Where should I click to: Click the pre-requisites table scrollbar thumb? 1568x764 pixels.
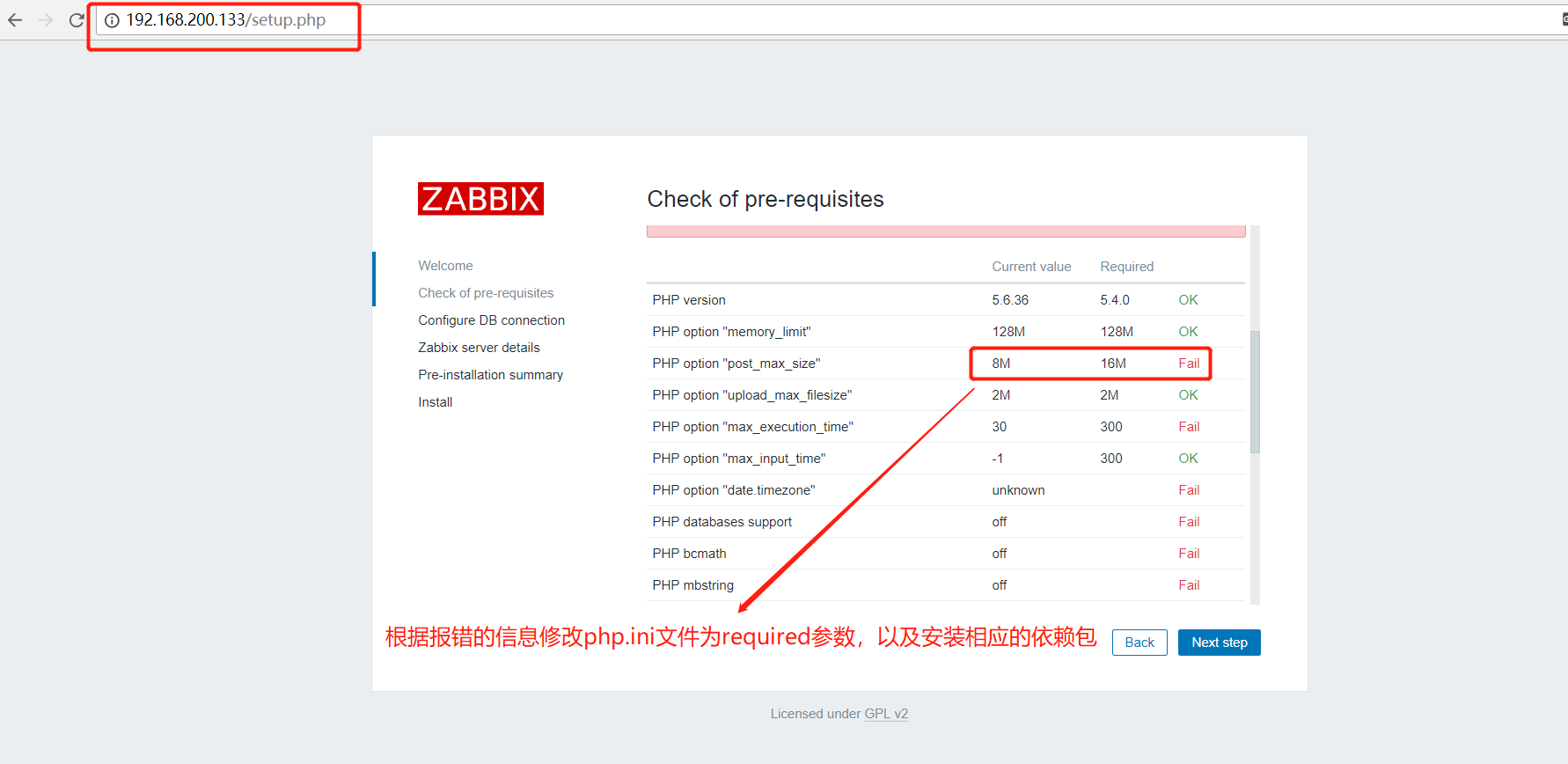pos(1255,392)
